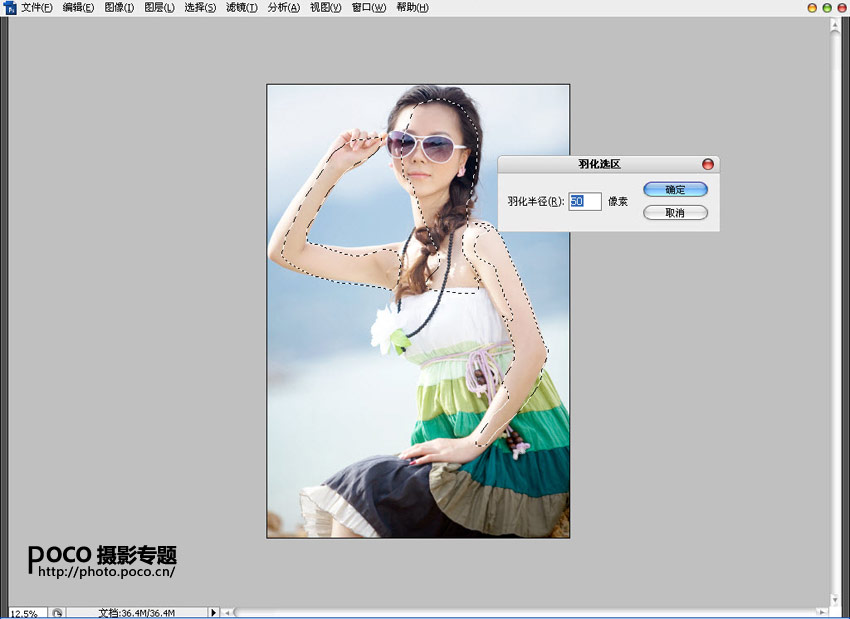The height and width of the screenshot is (619, 850).
Task: Open the 图层(L) menu
Action: 159,8
